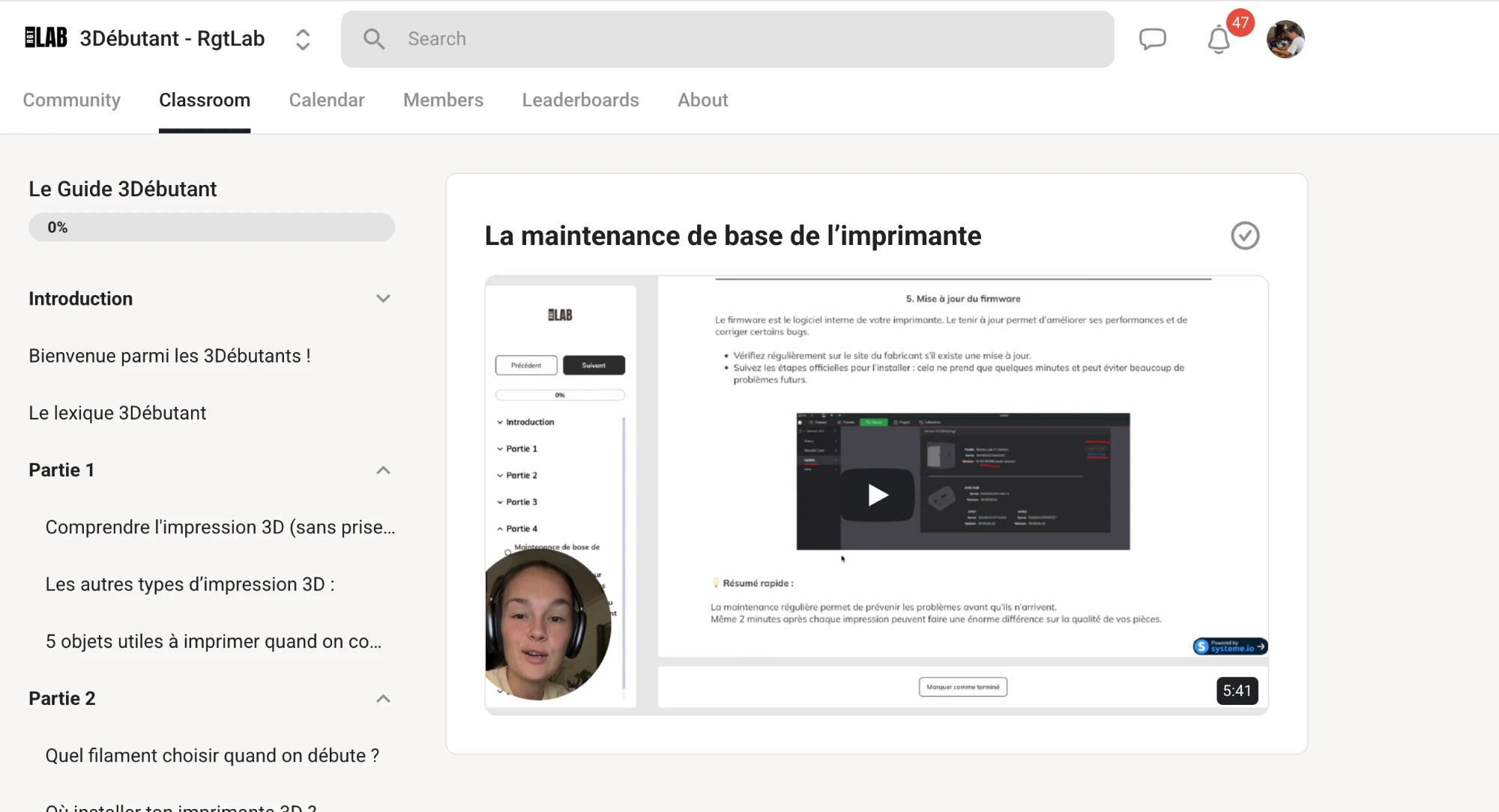This screenshot has height=812, width=1499.
Task: Click the 0% course progress bar
Action: pos(211,227)
